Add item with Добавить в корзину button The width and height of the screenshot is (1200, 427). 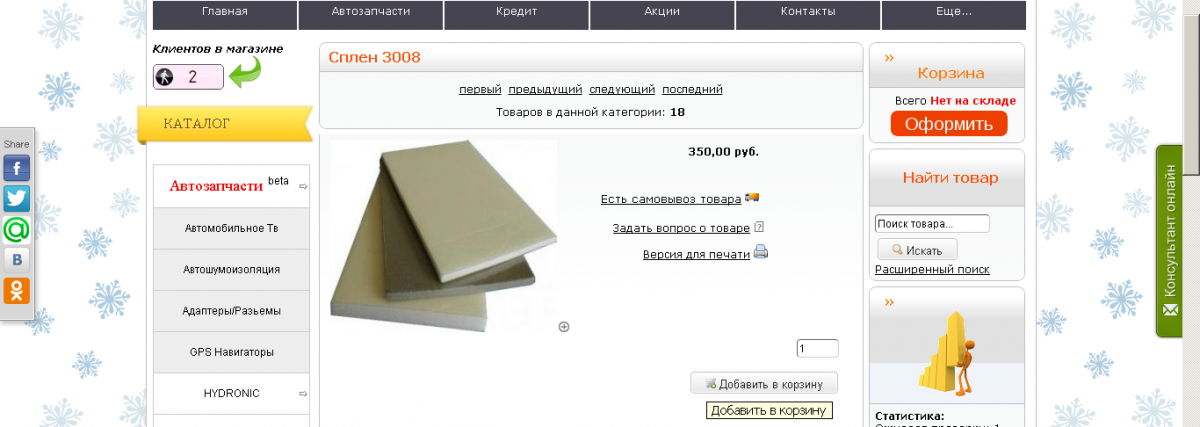point(764,384)
